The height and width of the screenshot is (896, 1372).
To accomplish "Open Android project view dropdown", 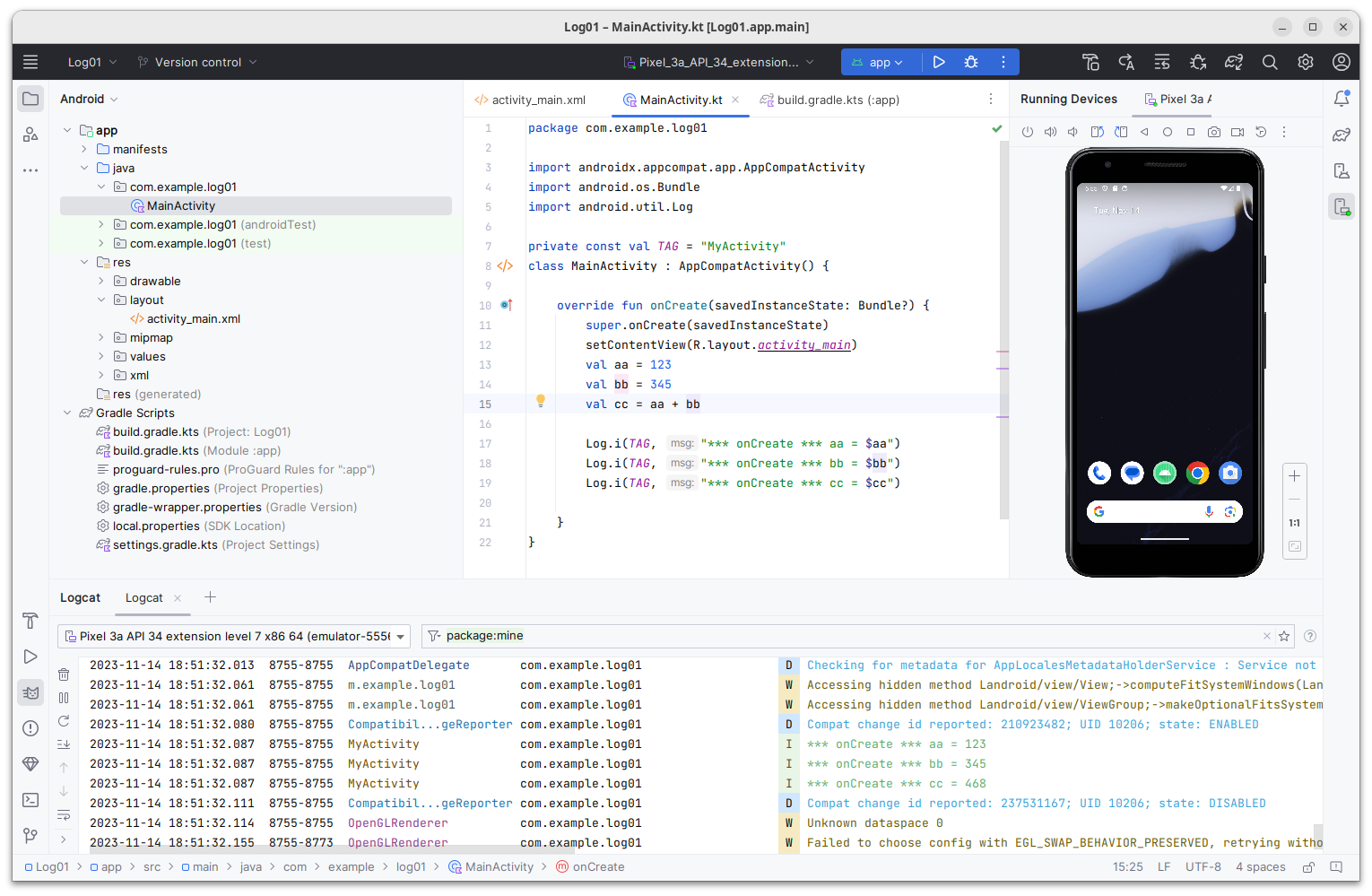I will (x=89, y=99).
